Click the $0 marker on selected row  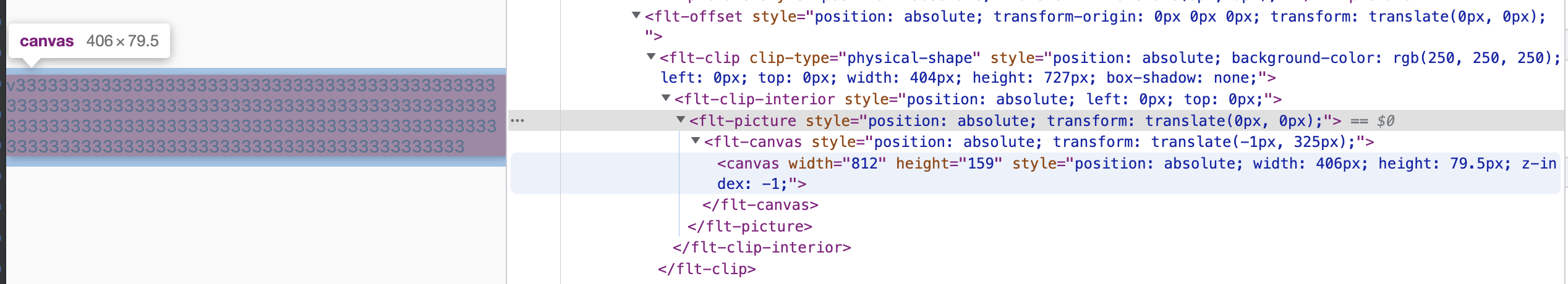[1386, 121]
